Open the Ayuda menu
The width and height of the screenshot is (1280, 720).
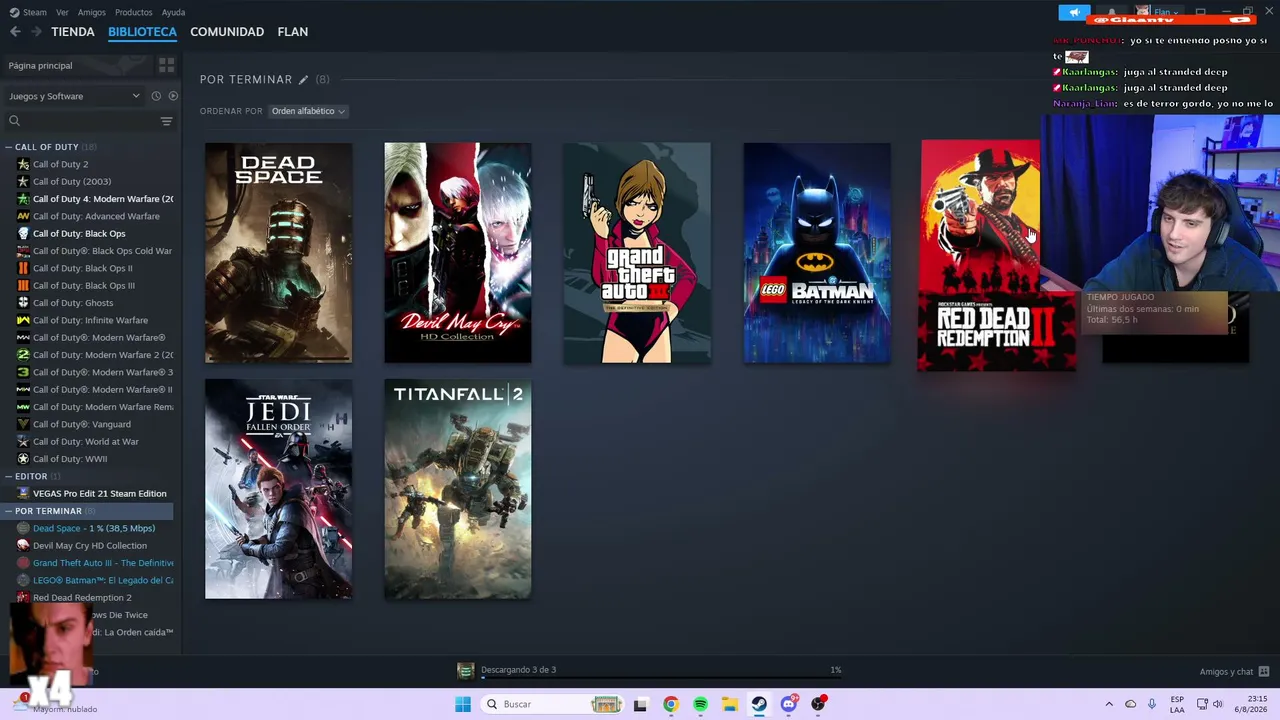pos(173,12)
